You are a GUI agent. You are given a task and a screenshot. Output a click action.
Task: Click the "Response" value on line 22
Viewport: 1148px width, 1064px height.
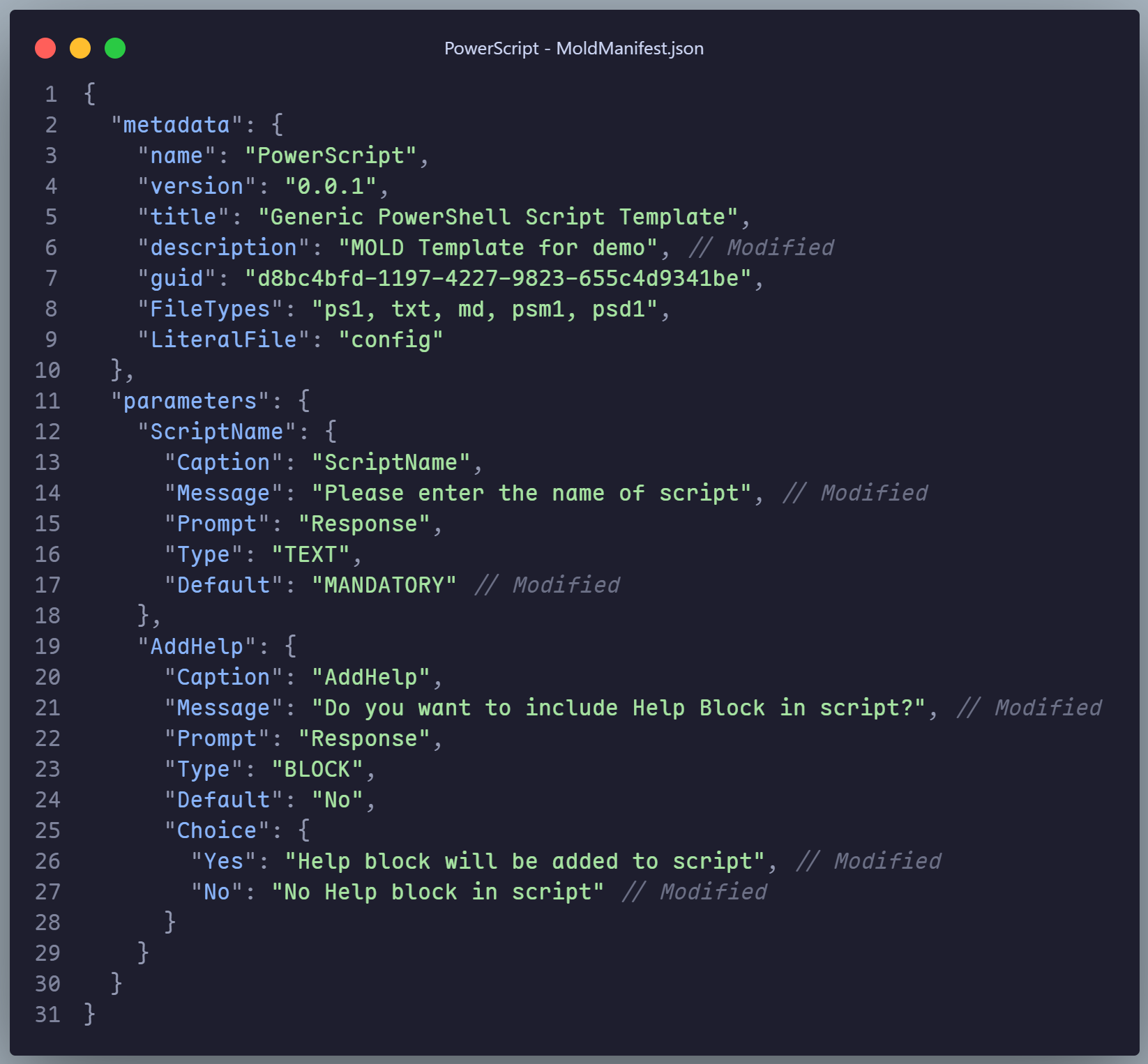(x=364, y=738)
